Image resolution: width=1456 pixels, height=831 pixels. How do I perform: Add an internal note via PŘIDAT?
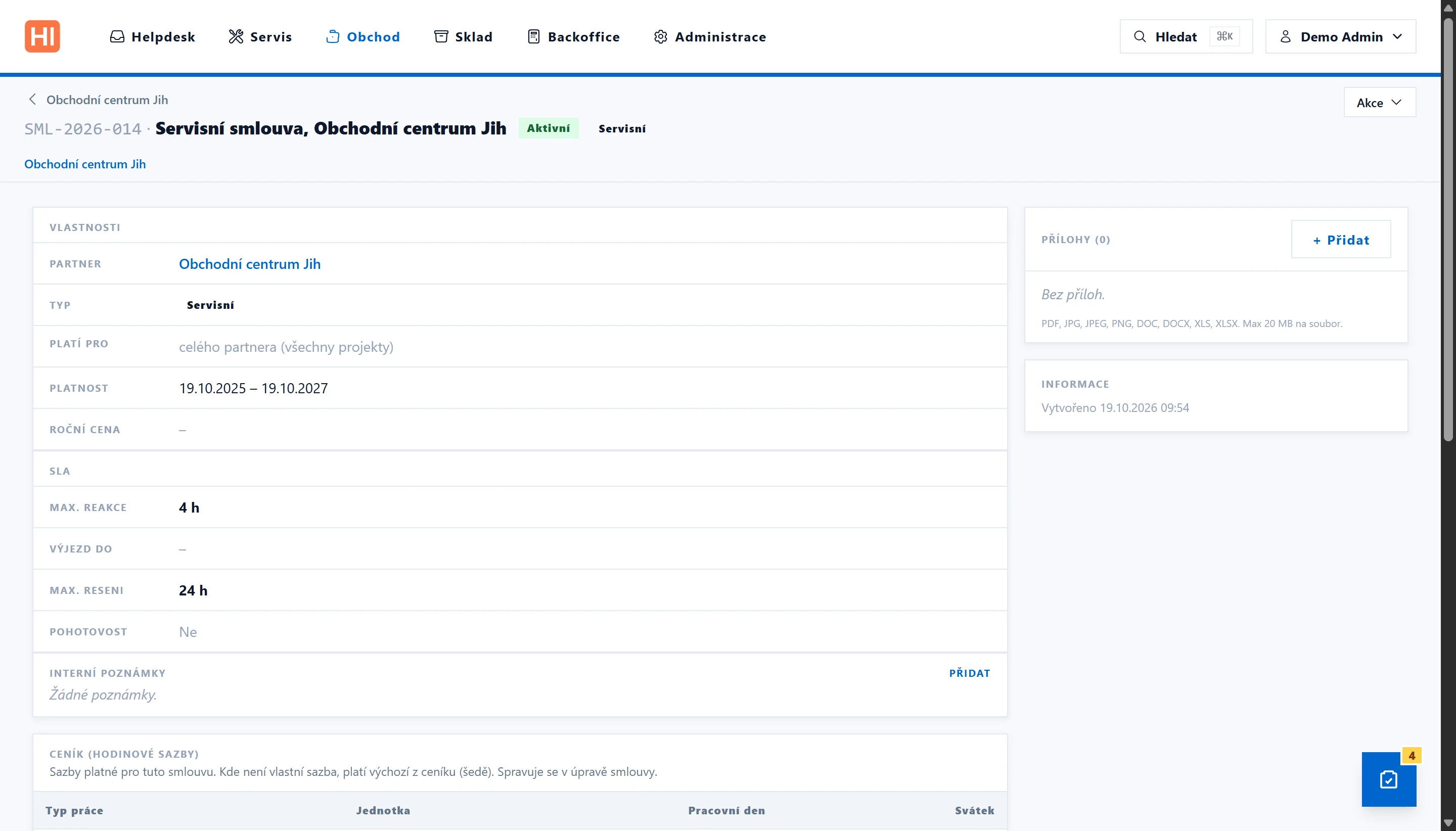(x=969, y=673)
